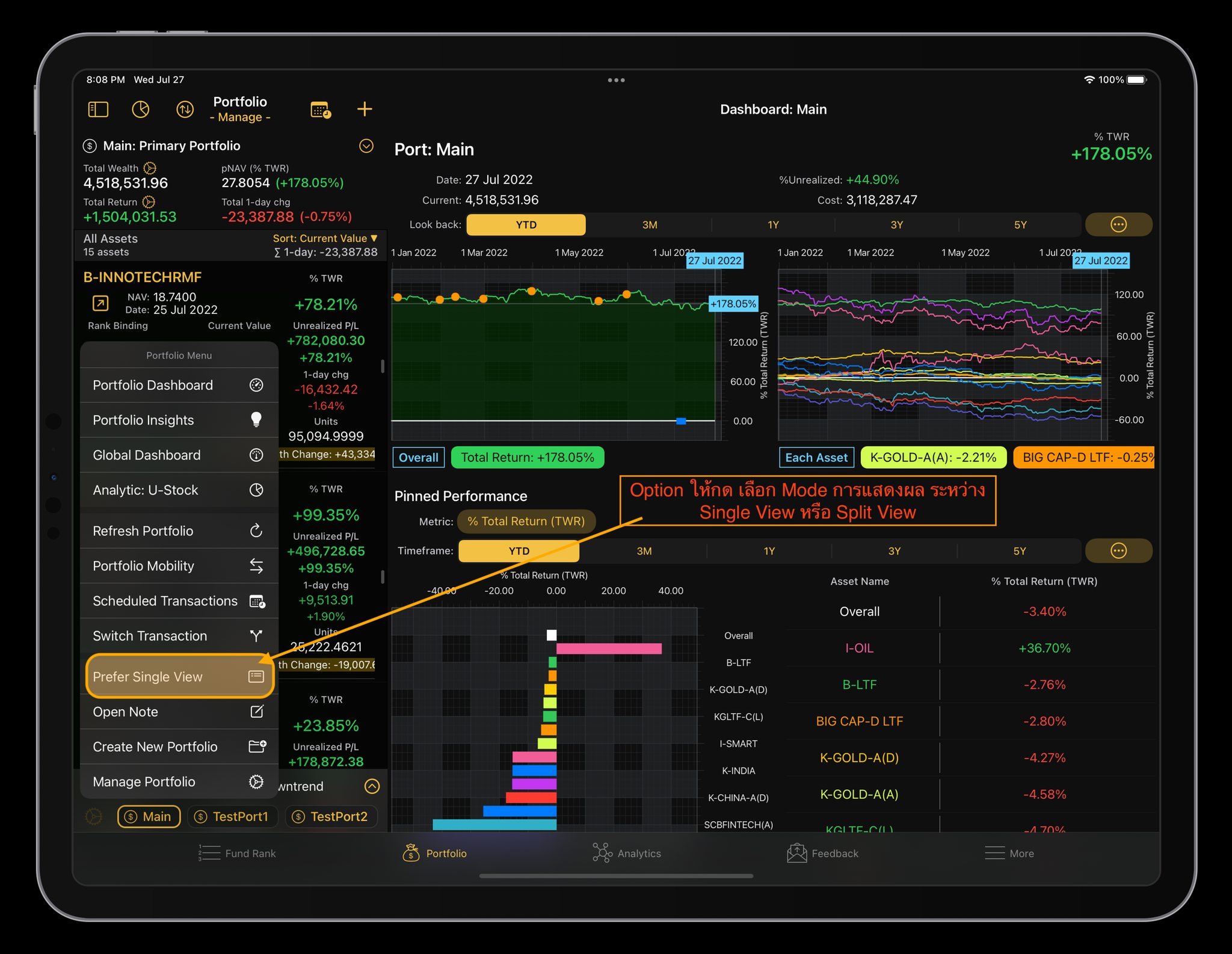Select 1Y look back range
This screenshot has height=954, width=1232.
point(773,224)
